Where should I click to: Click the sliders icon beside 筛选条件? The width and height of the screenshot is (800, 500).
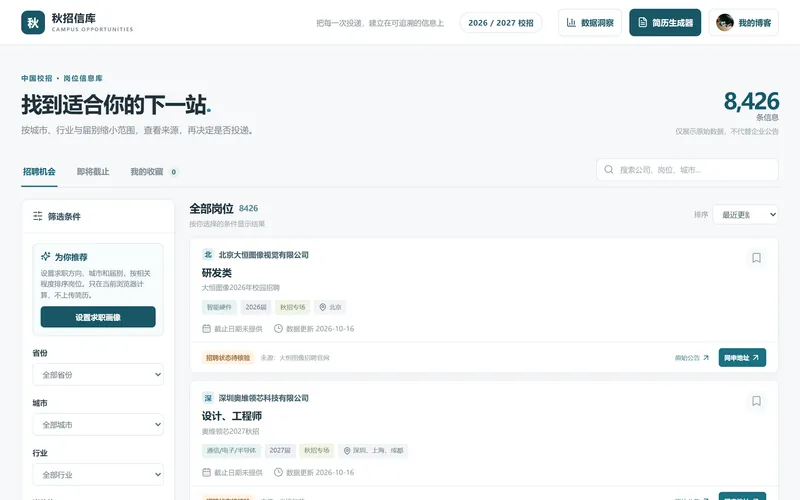point(38,216)
